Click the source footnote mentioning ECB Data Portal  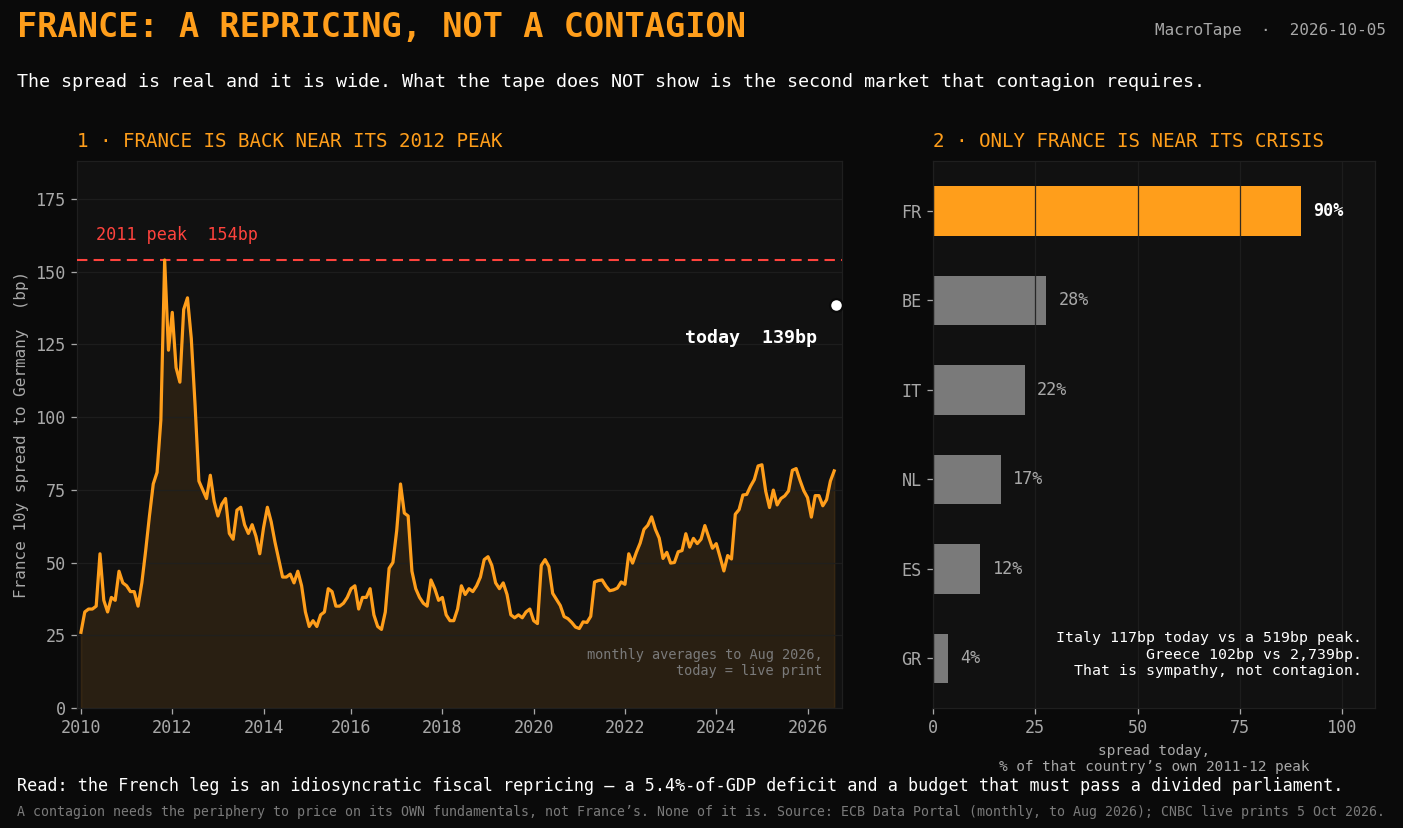tap(700, 812)
